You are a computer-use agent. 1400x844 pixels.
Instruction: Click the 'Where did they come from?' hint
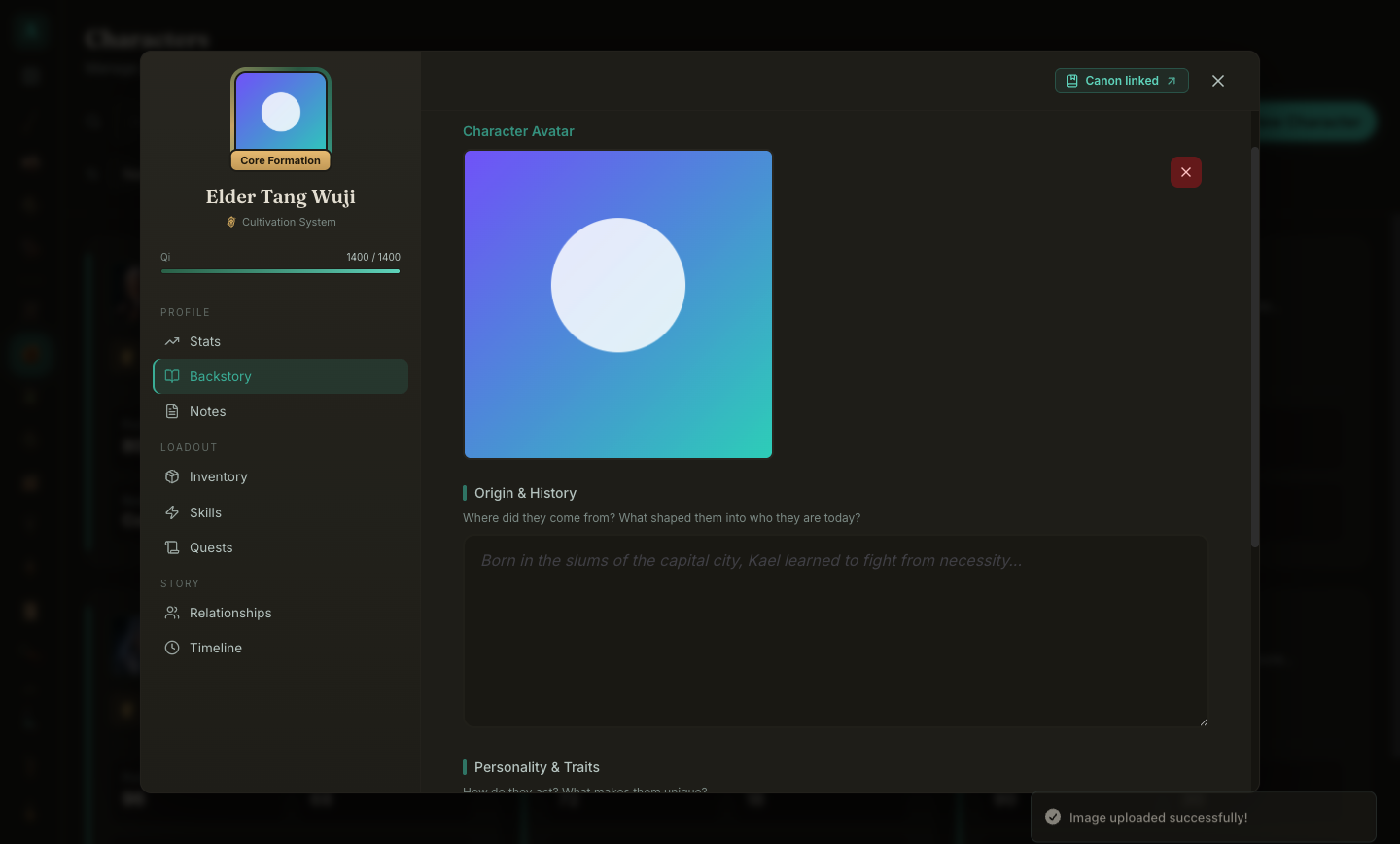click(539, 518)
